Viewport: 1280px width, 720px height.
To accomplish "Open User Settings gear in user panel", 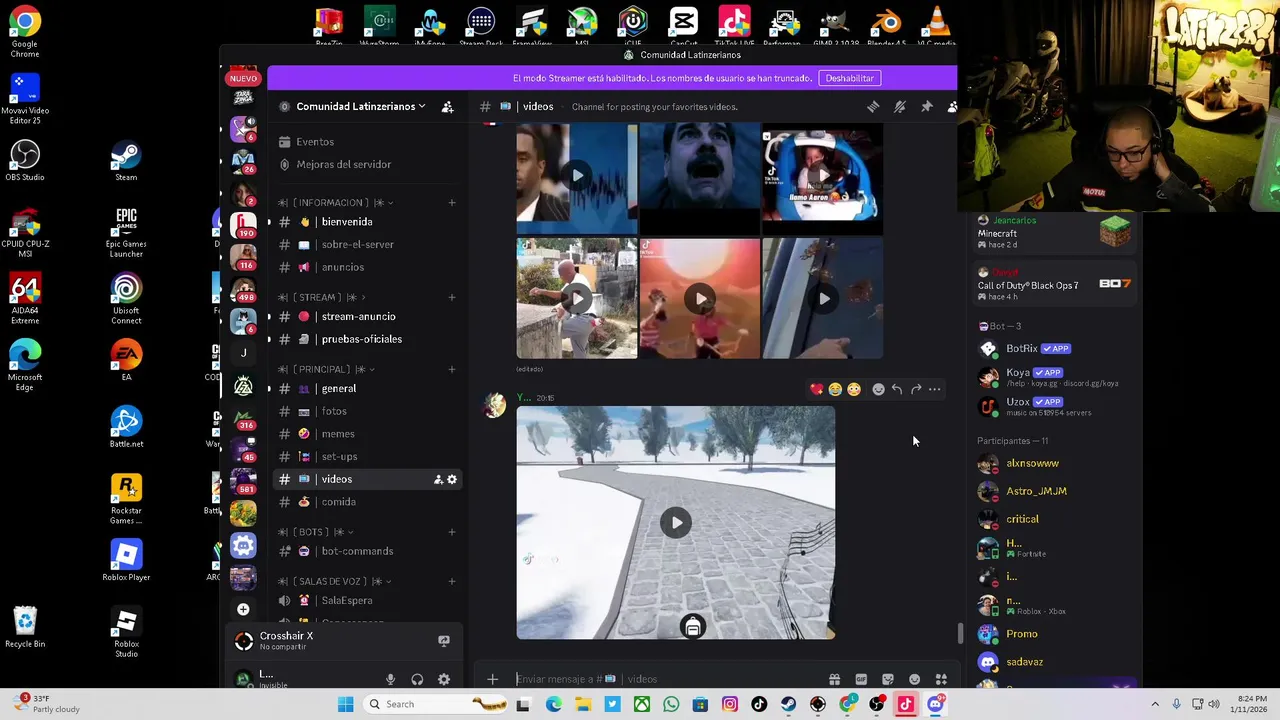I will 444,679.
